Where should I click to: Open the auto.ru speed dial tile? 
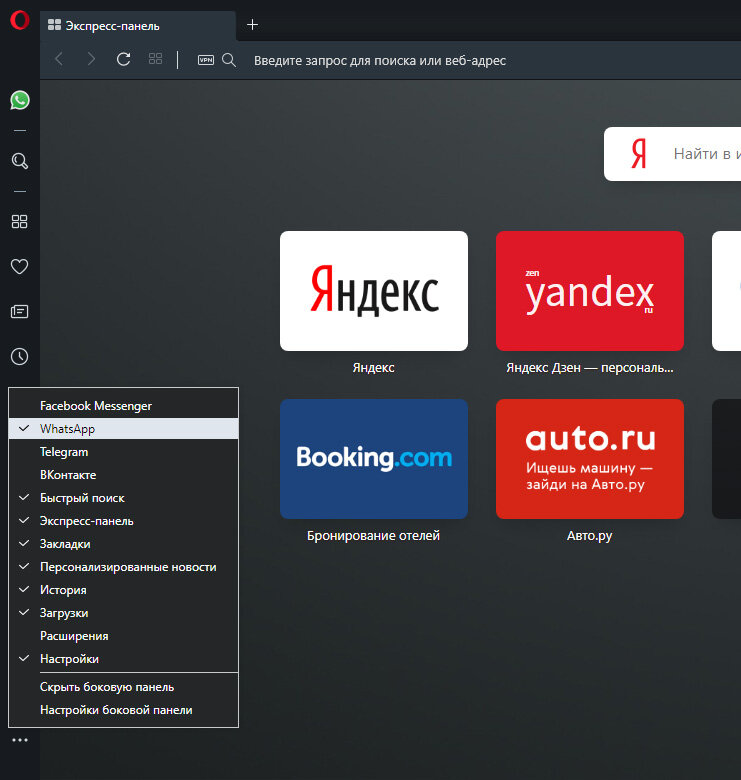click(x=589, y=459)
